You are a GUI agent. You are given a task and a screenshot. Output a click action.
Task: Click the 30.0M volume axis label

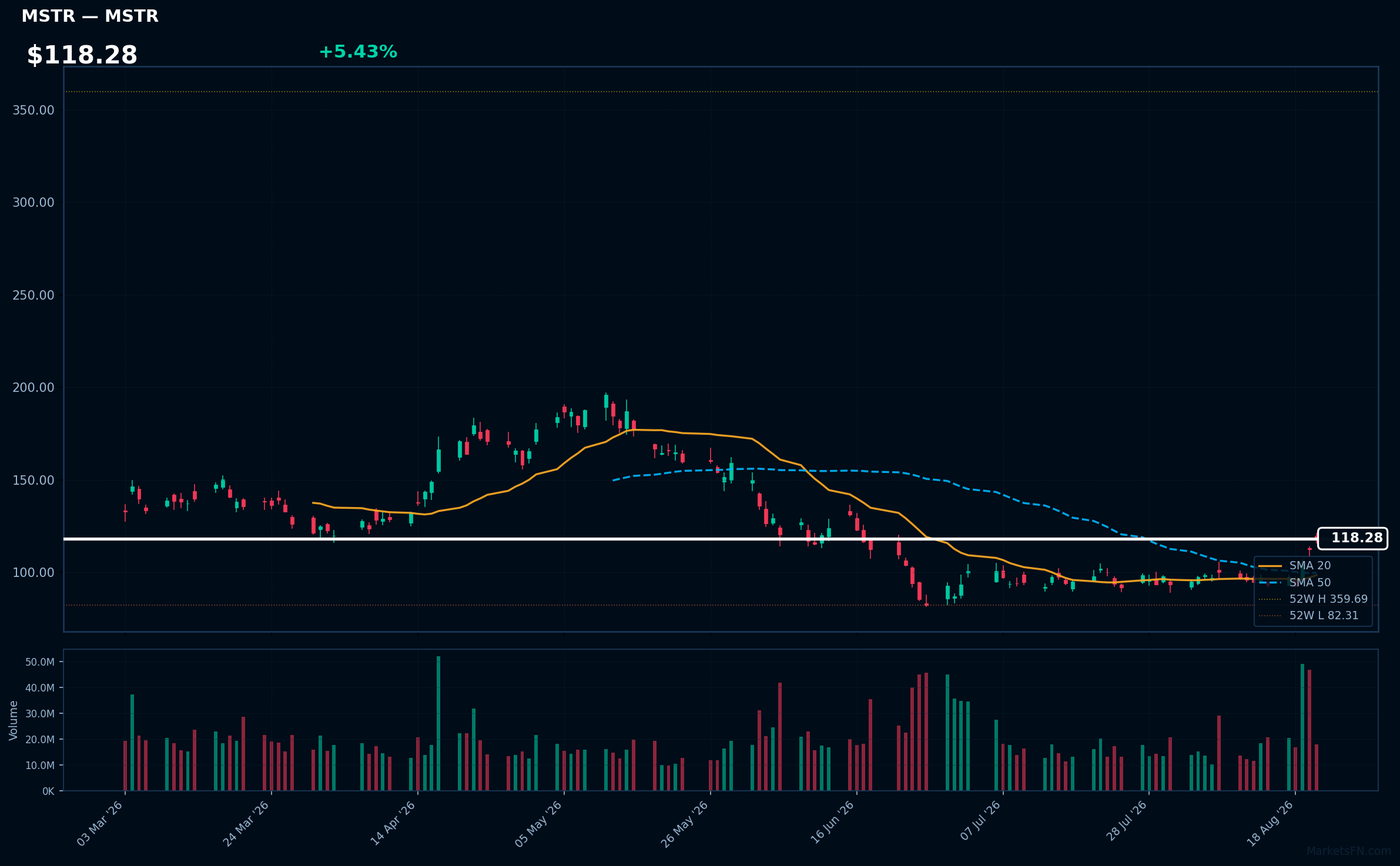click(x=39, y=714)
